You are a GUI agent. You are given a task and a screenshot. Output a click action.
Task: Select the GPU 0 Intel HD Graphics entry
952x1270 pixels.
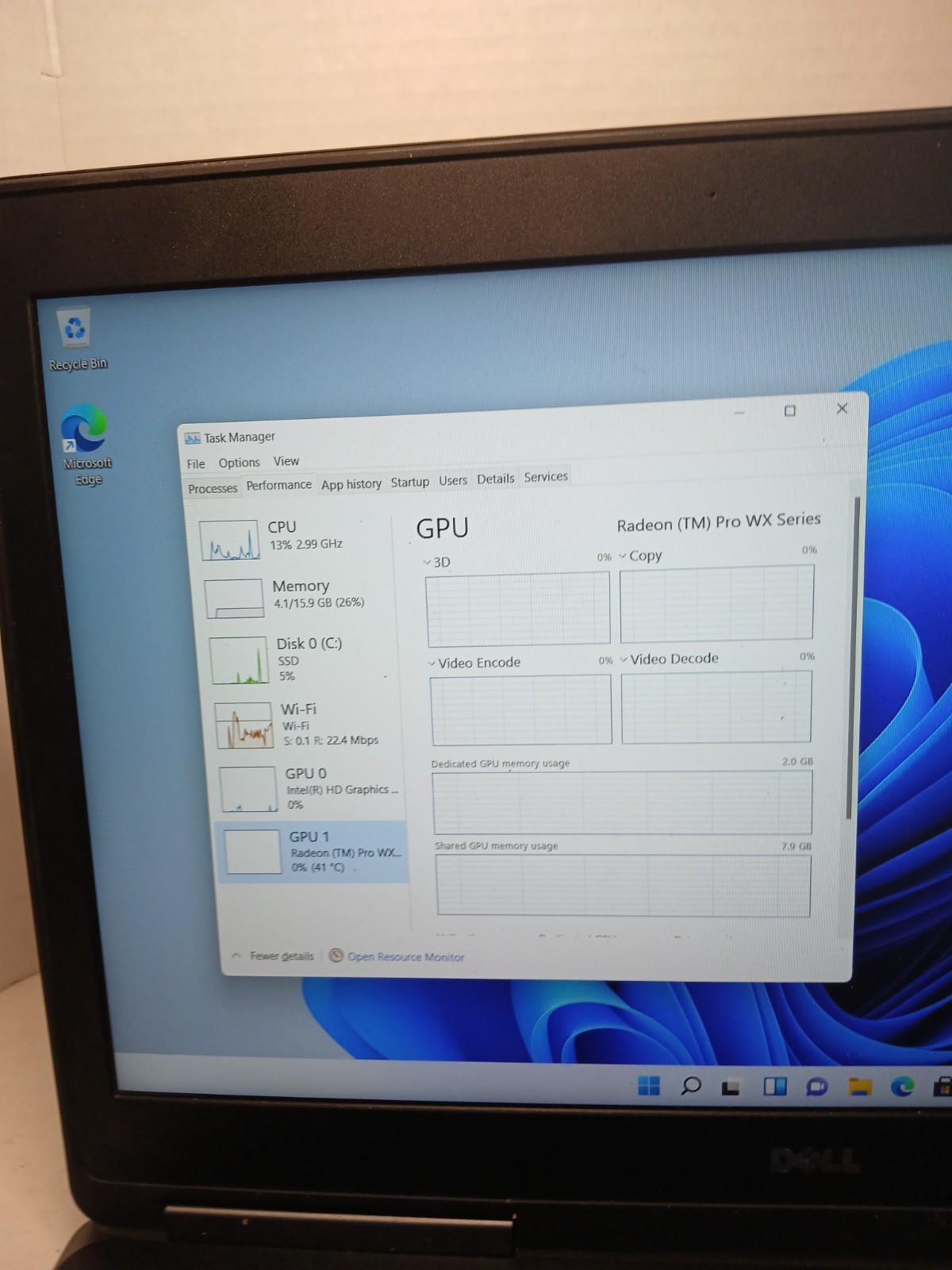311,787
